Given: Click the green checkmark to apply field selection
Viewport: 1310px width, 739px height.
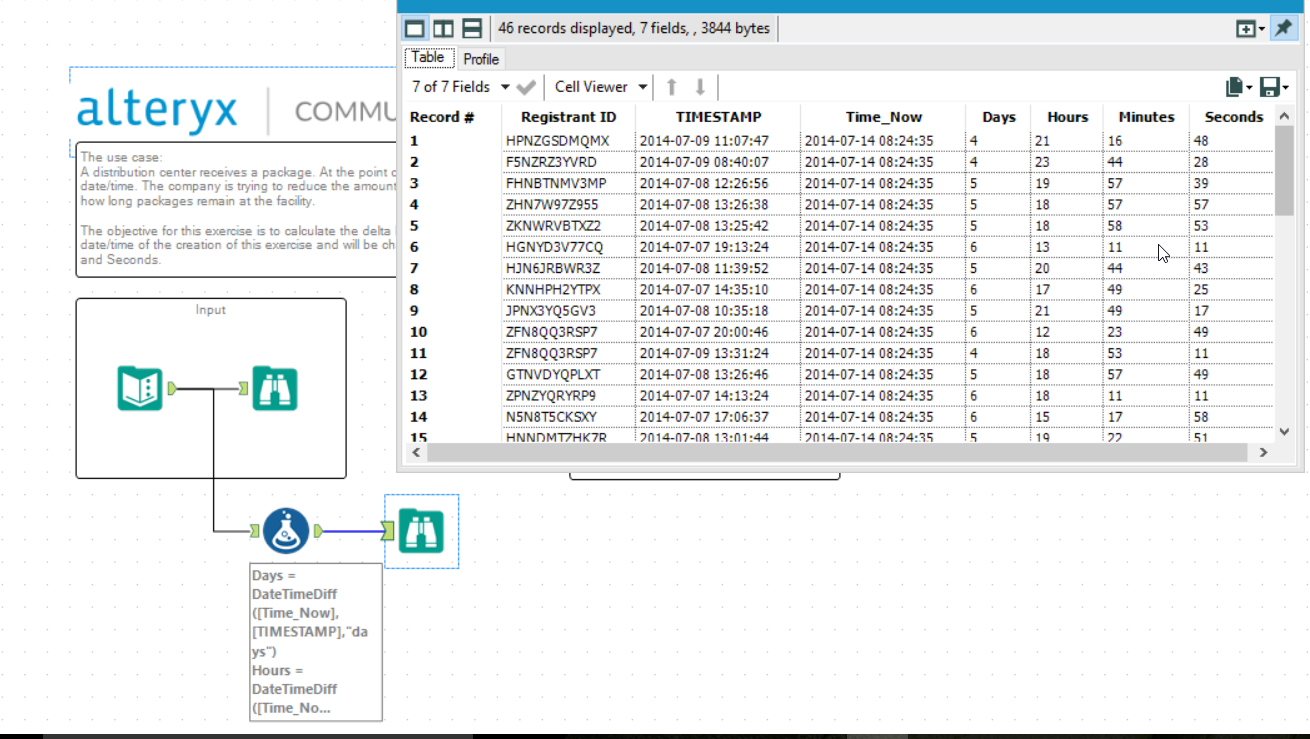Looking at the screenshot, I should (527, 87).
